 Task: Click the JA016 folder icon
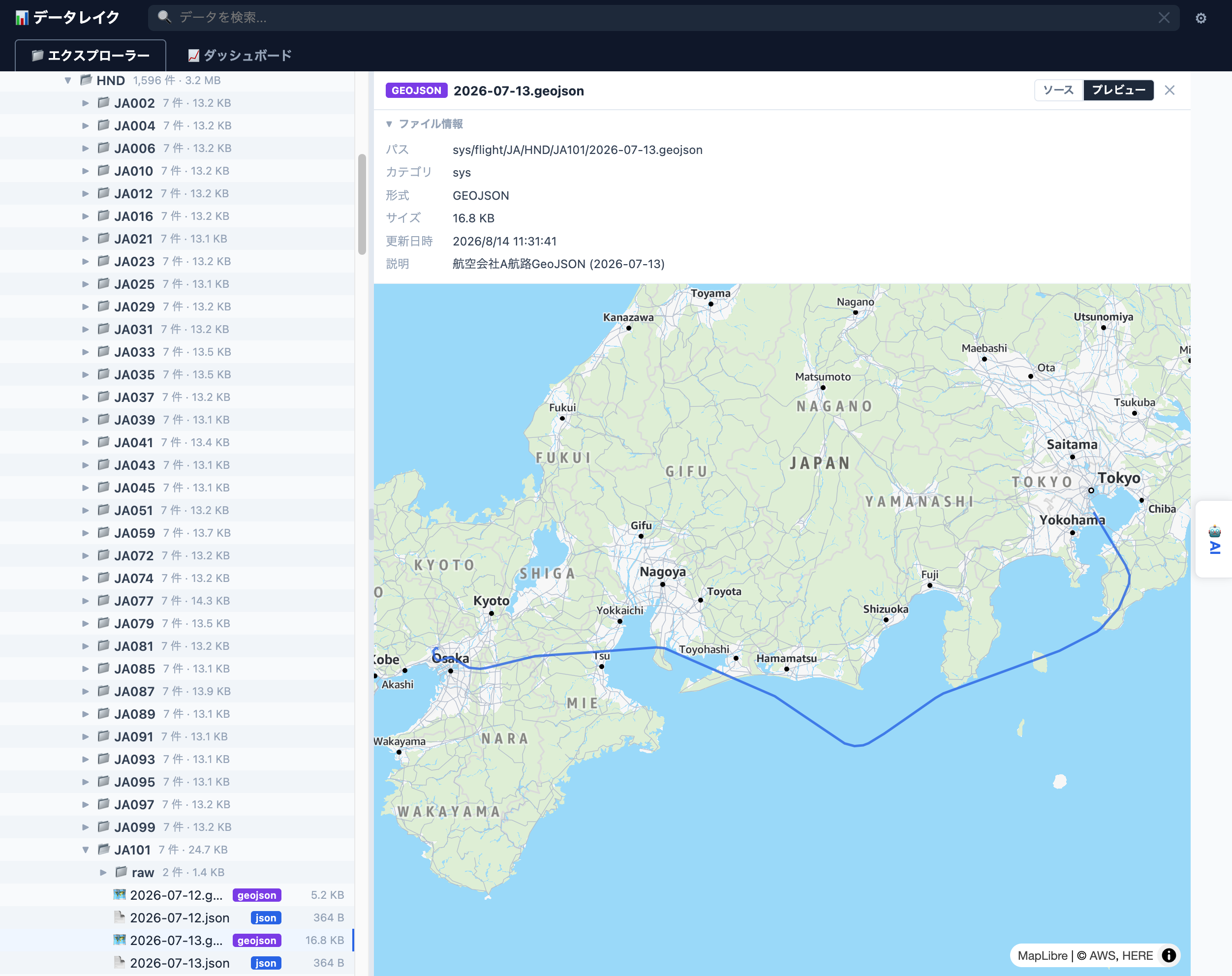103,216
